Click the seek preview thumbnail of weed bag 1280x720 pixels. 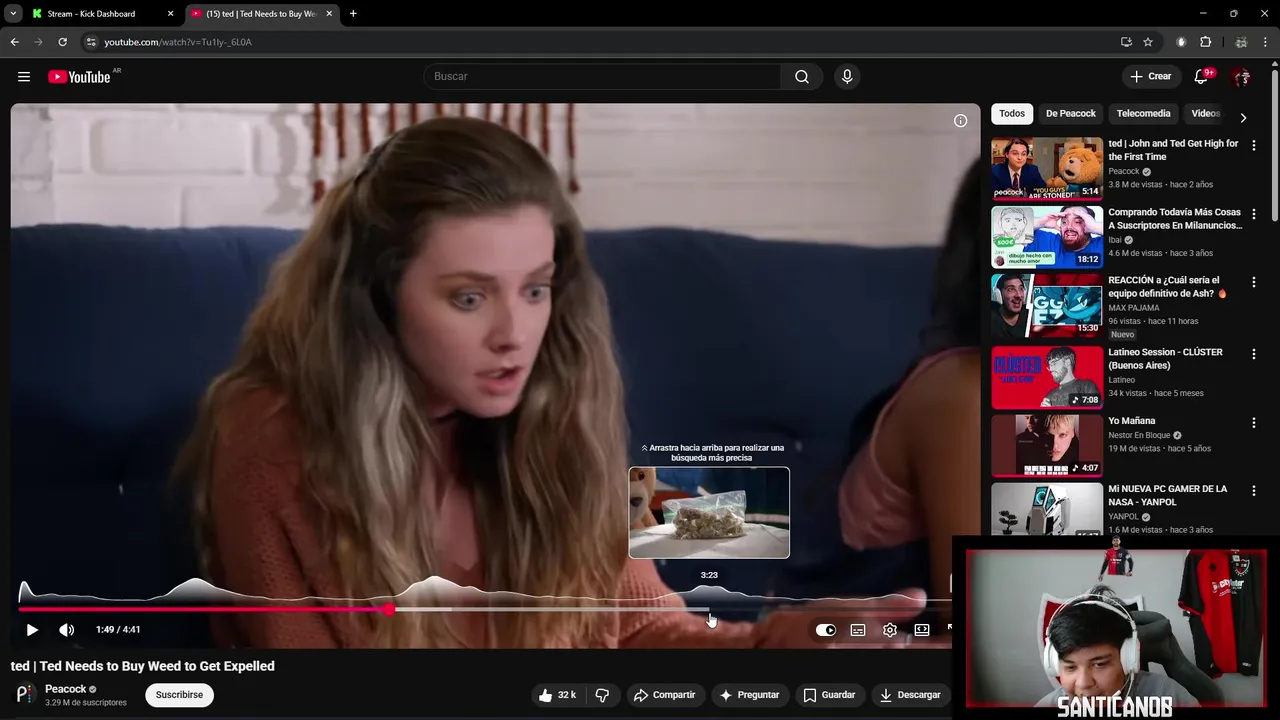coord(709,513)
